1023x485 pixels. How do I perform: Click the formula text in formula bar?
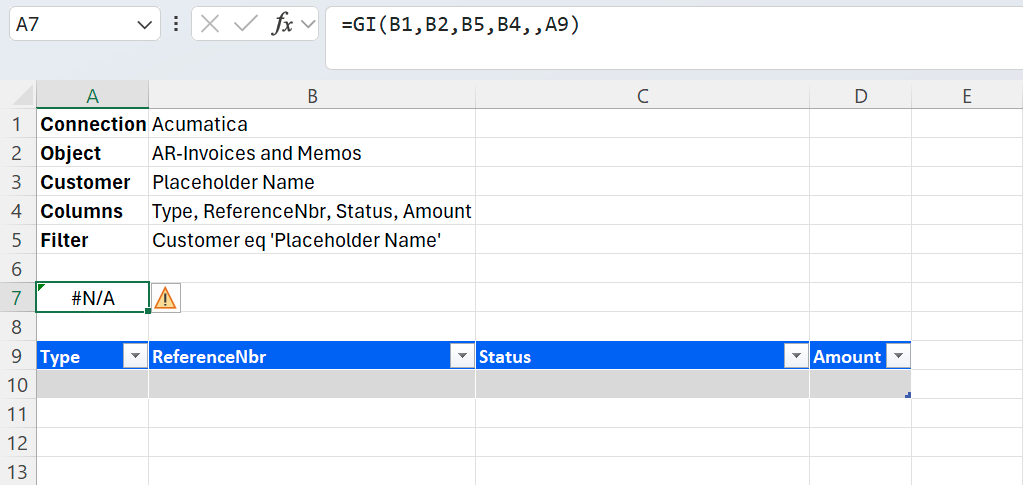pyautogui.click(x=460, y=25)
